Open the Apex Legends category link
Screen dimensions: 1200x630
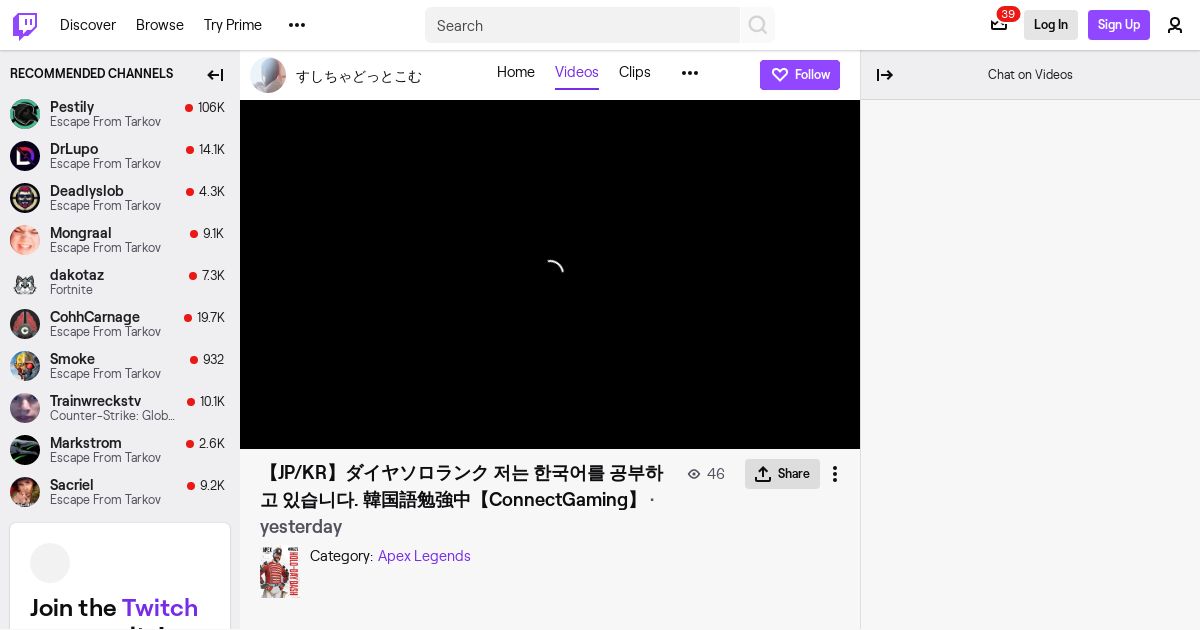coord(424,556)
